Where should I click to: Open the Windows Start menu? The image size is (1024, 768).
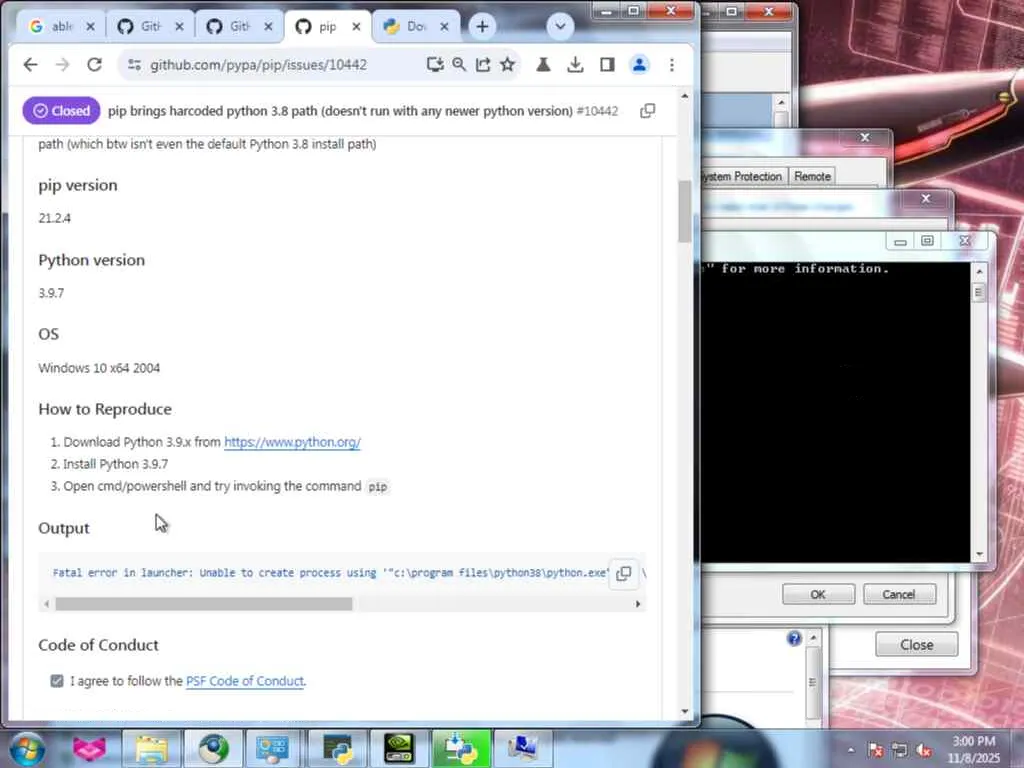click(x=27, y=749)
